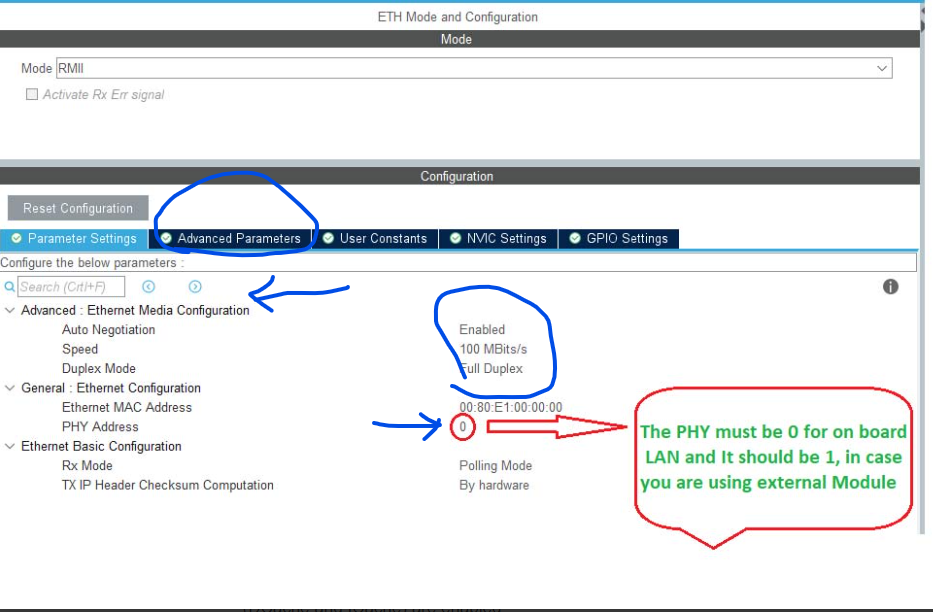933x612 pixels.
Task: Click the right circular arrow beside the search box
Action: [194, 287]
